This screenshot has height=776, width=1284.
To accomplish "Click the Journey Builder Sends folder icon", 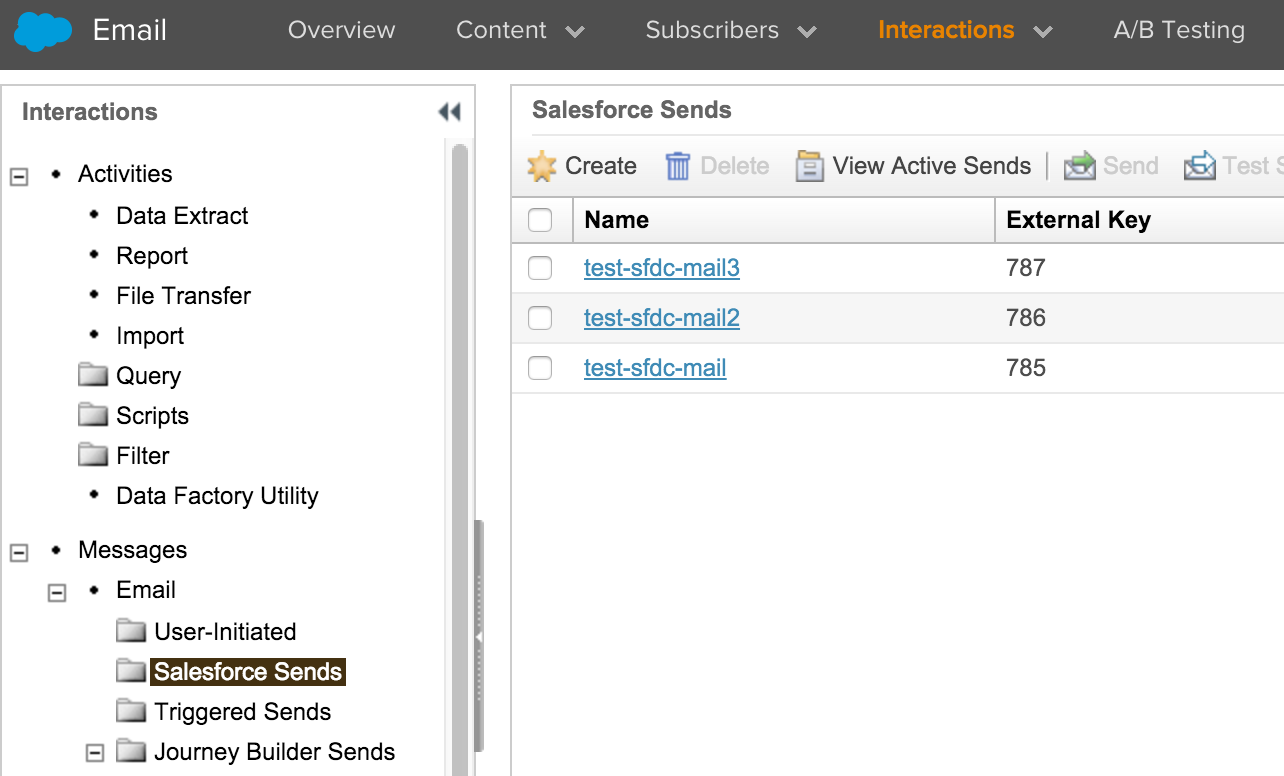I will tap(131, 751).
